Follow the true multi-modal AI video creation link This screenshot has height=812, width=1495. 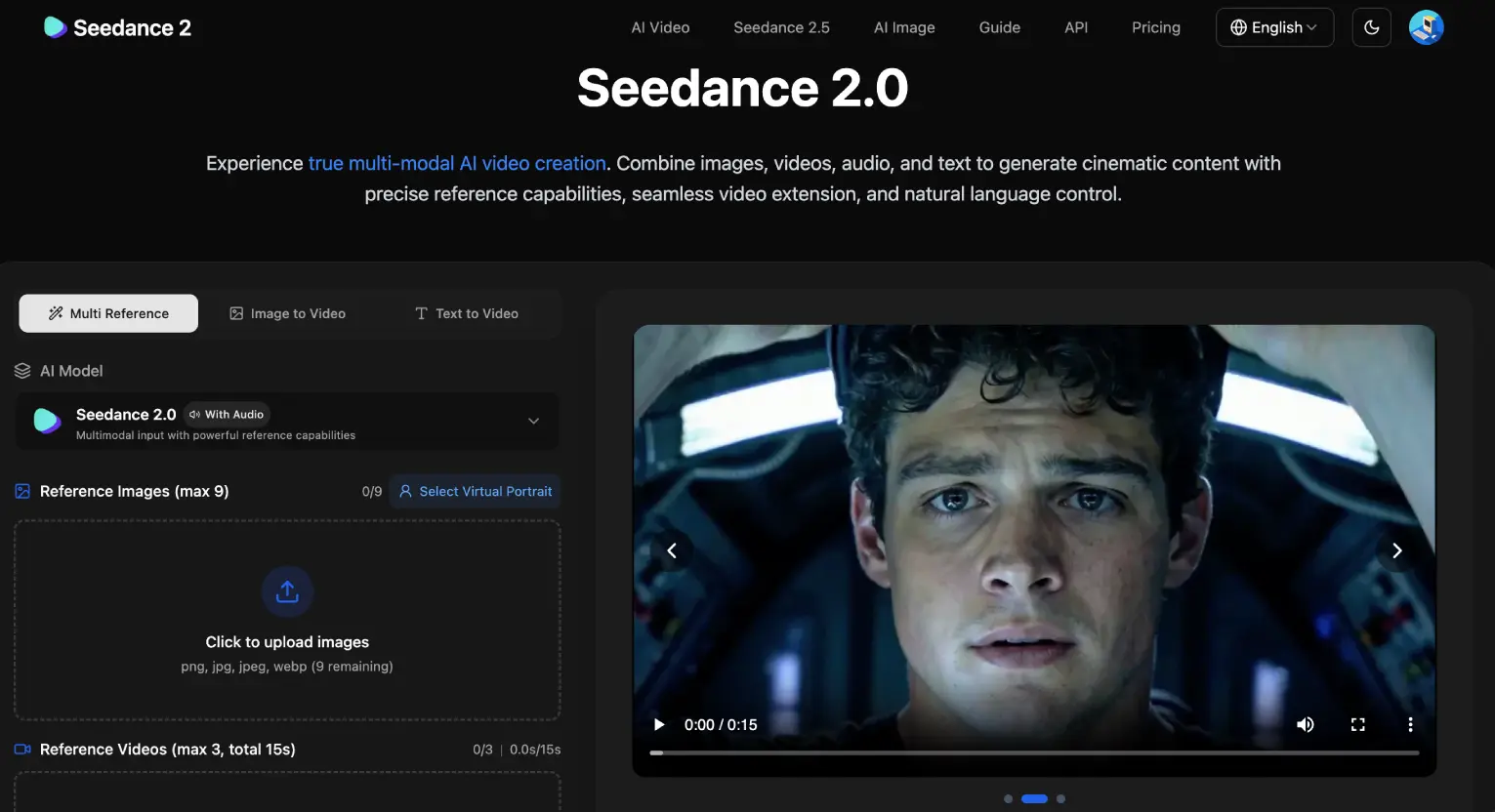tap(457, 163)
